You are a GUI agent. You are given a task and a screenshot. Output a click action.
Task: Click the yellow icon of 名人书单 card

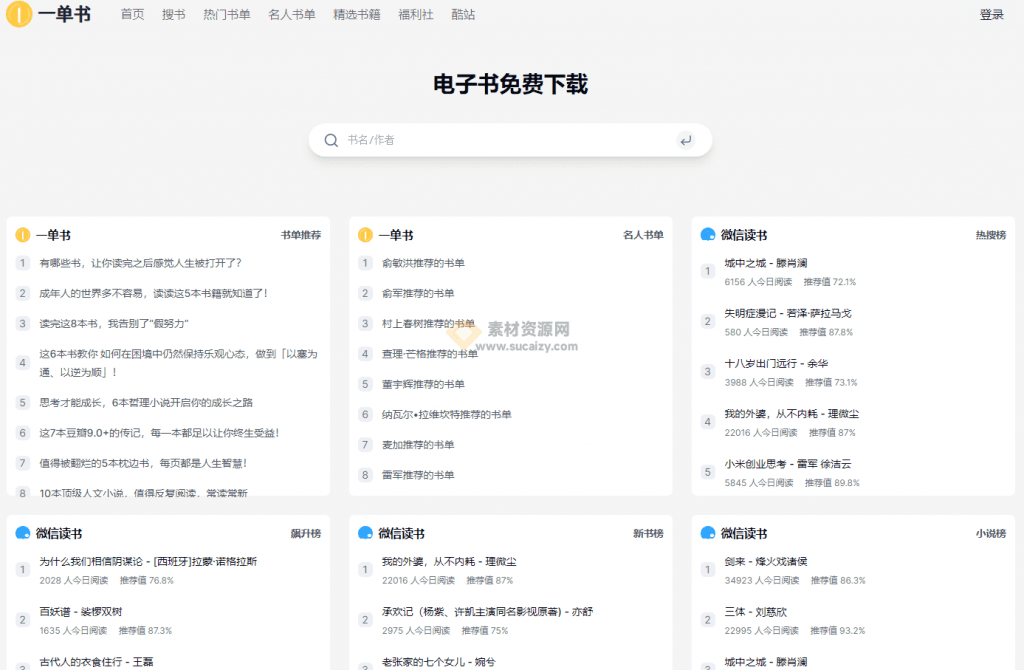pos(365,235)
